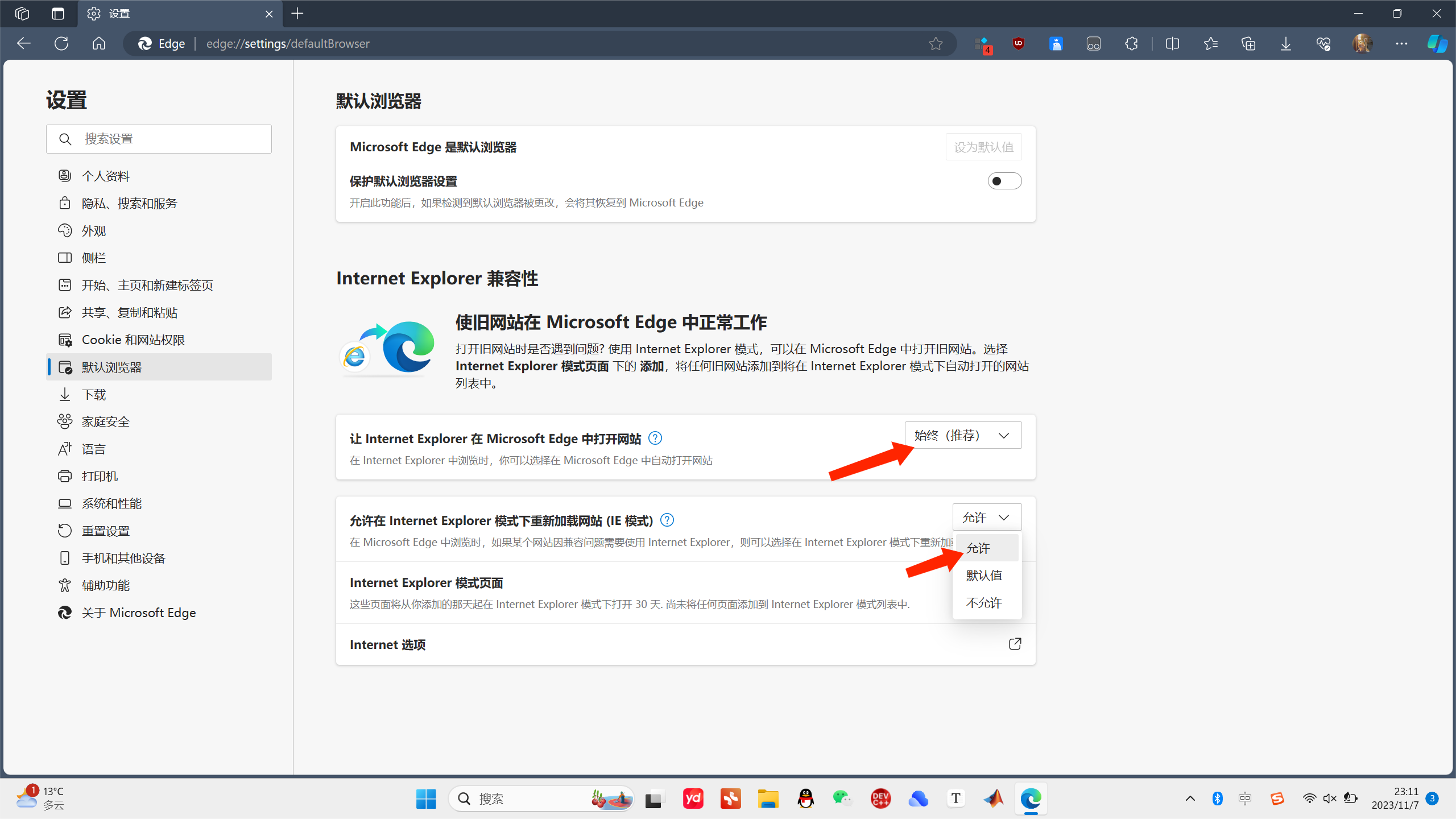The width and height of the screenshot is (1456, 819).
Task: Open 个人资料 settings section
Action: pos(159,176)
